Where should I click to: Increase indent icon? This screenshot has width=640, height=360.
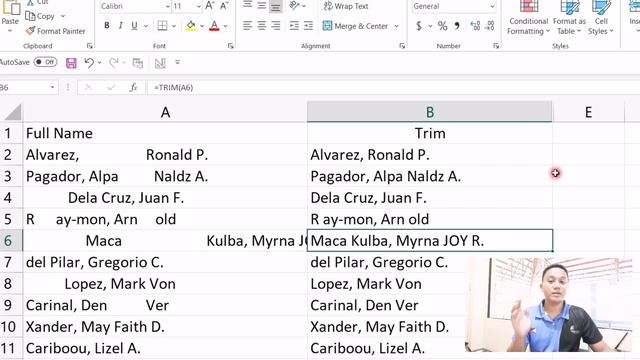click(308, 26)
